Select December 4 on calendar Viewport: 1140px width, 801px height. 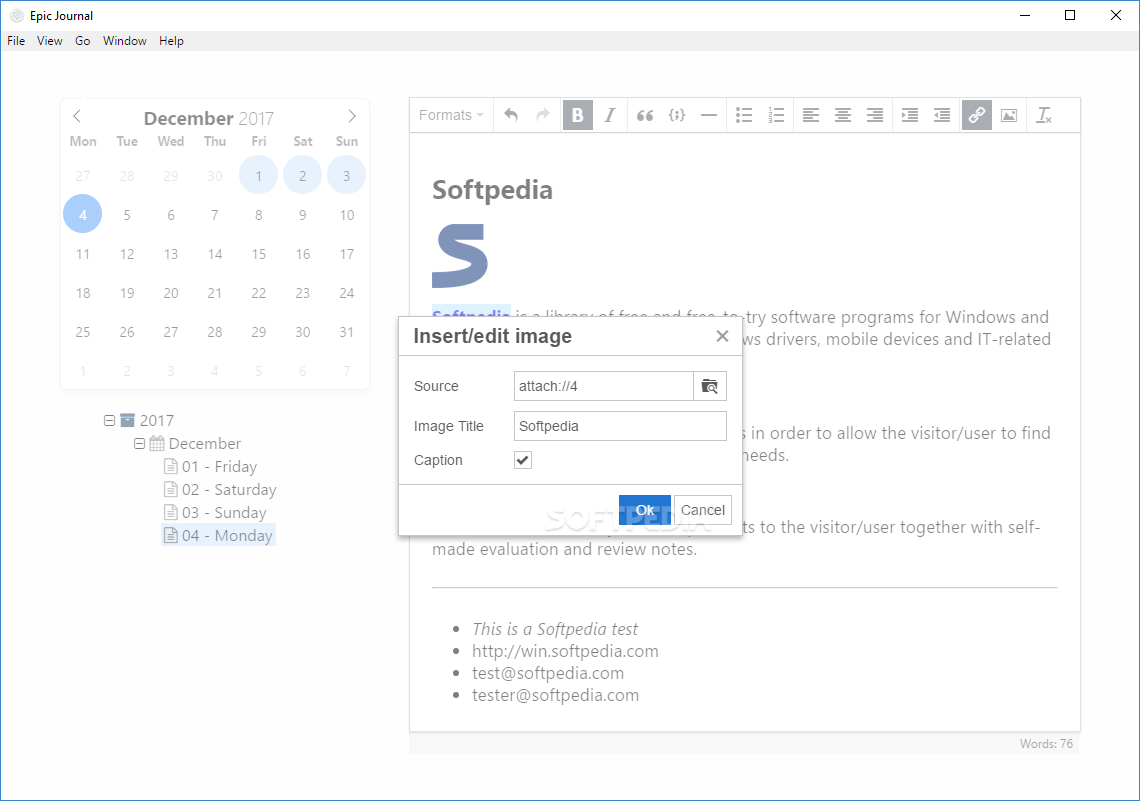83,214
